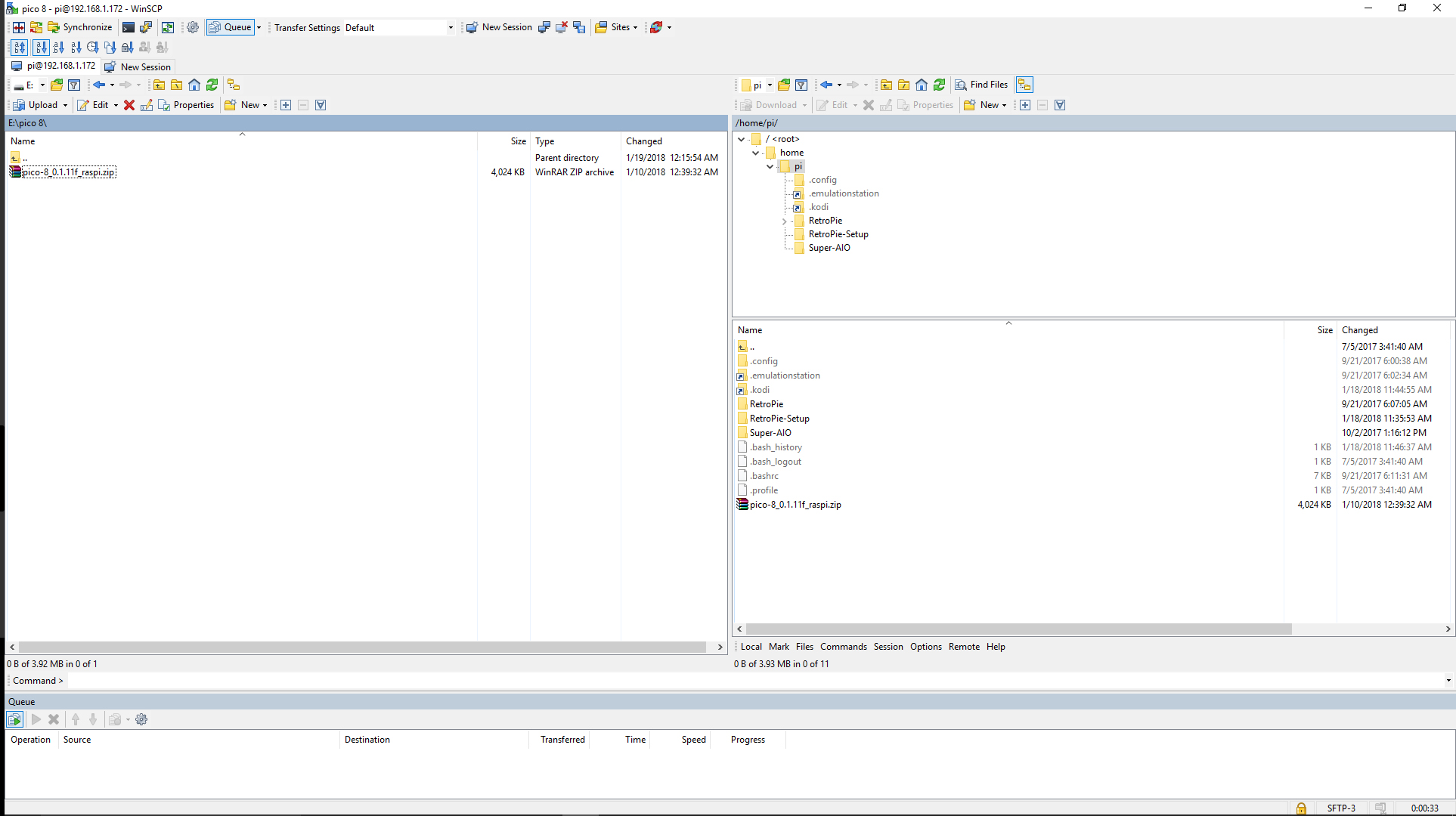This screenshot has width=1456, height=816.
Task: Select .config in remote tree
Action: coord(822,180)
